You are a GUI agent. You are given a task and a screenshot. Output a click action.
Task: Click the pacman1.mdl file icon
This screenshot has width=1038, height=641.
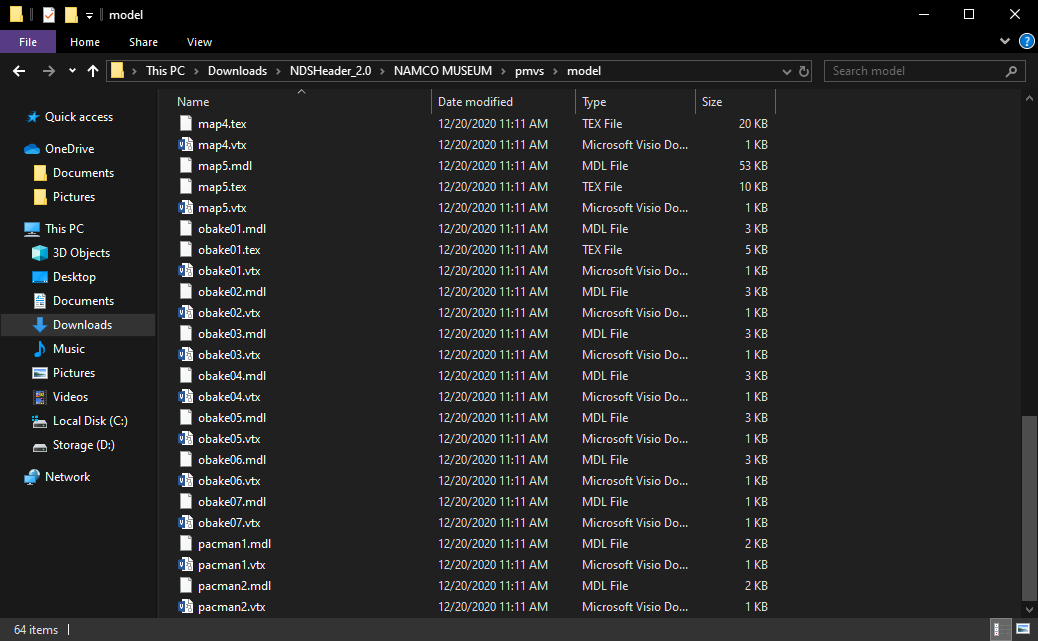click(186, 544)
